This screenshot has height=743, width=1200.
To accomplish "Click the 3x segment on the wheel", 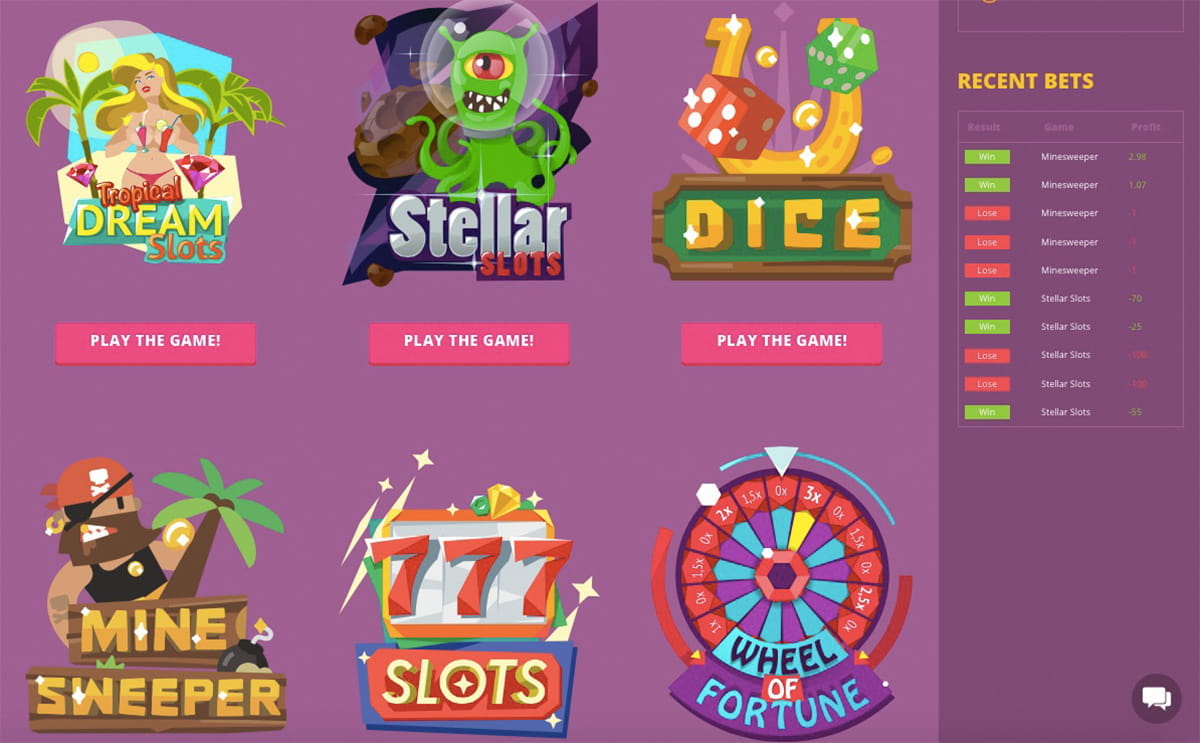I will tap(813, 496).
